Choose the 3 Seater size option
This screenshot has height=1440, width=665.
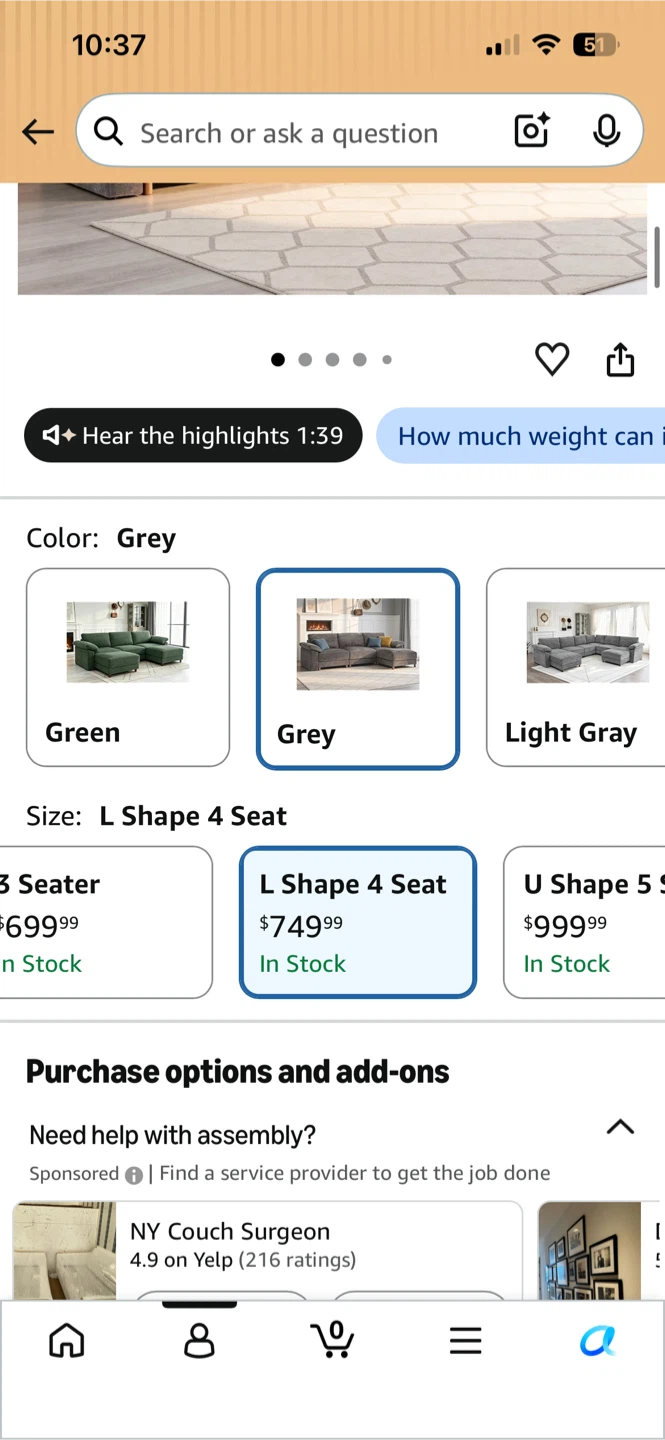106,922
